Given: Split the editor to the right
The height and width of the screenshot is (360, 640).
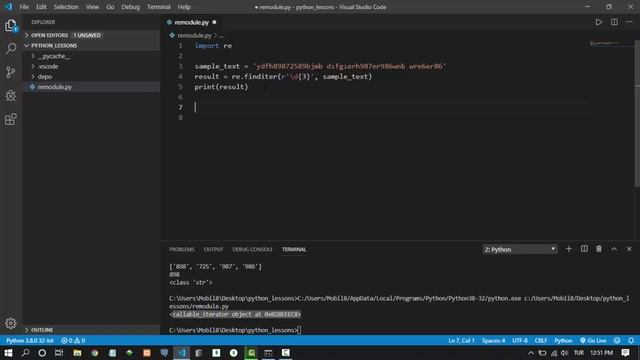Looking at the screenshot, I should 614,22.
